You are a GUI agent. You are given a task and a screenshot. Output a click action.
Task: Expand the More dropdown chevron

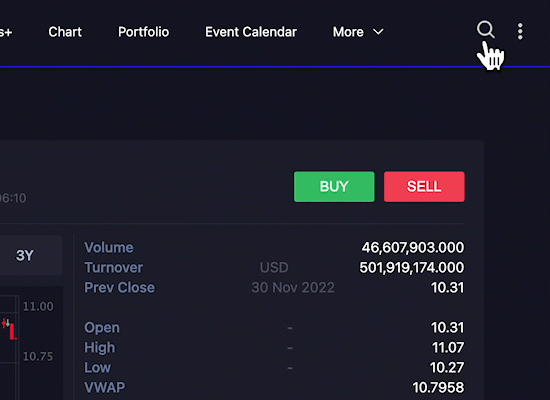coord(378,32)
